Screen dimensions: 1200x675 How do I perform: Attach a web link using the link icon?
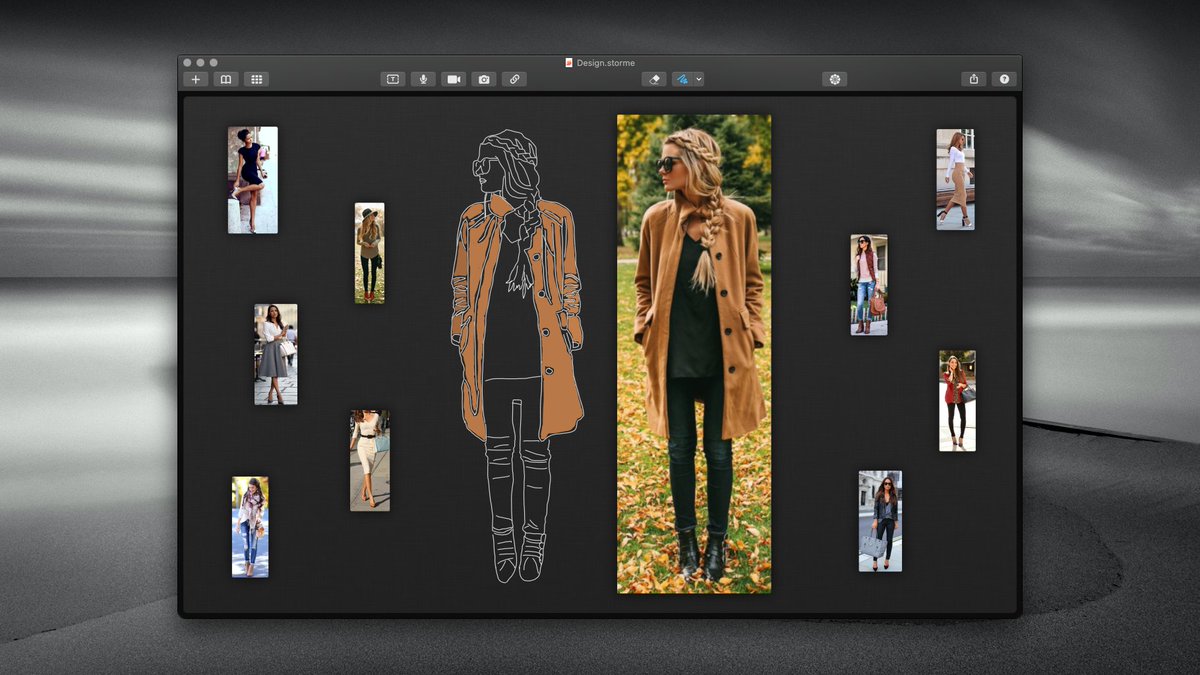coord(514,78)
